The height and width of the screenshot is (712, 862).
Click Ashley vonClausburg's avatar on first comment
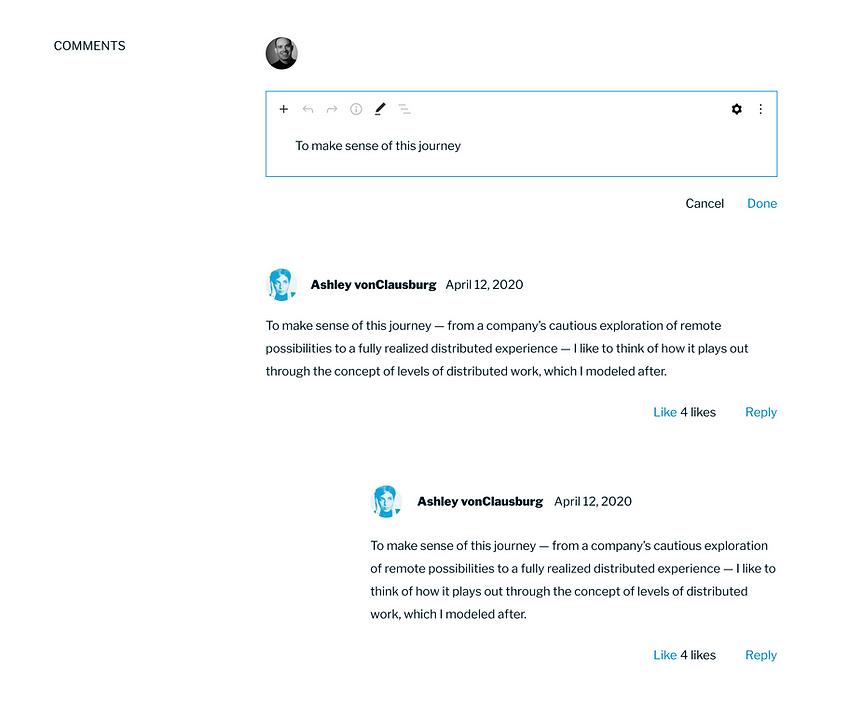click(282, 284)
